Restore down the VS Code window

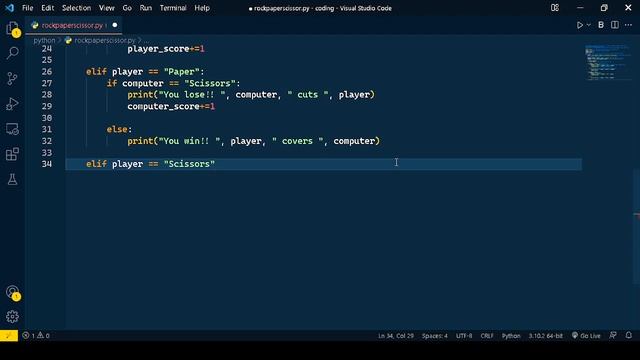604,8
